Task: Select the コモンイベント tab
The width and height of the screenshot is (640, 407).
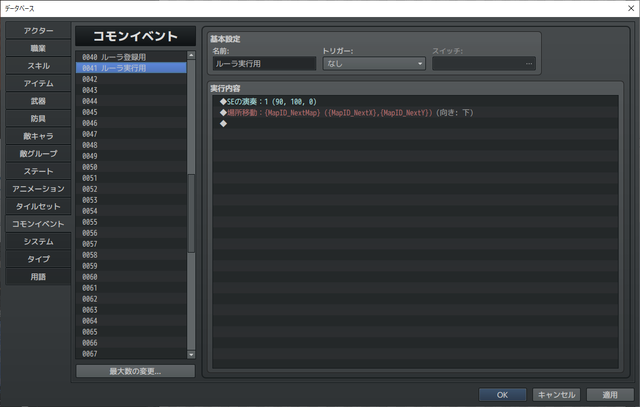Action: coord(38,224)
